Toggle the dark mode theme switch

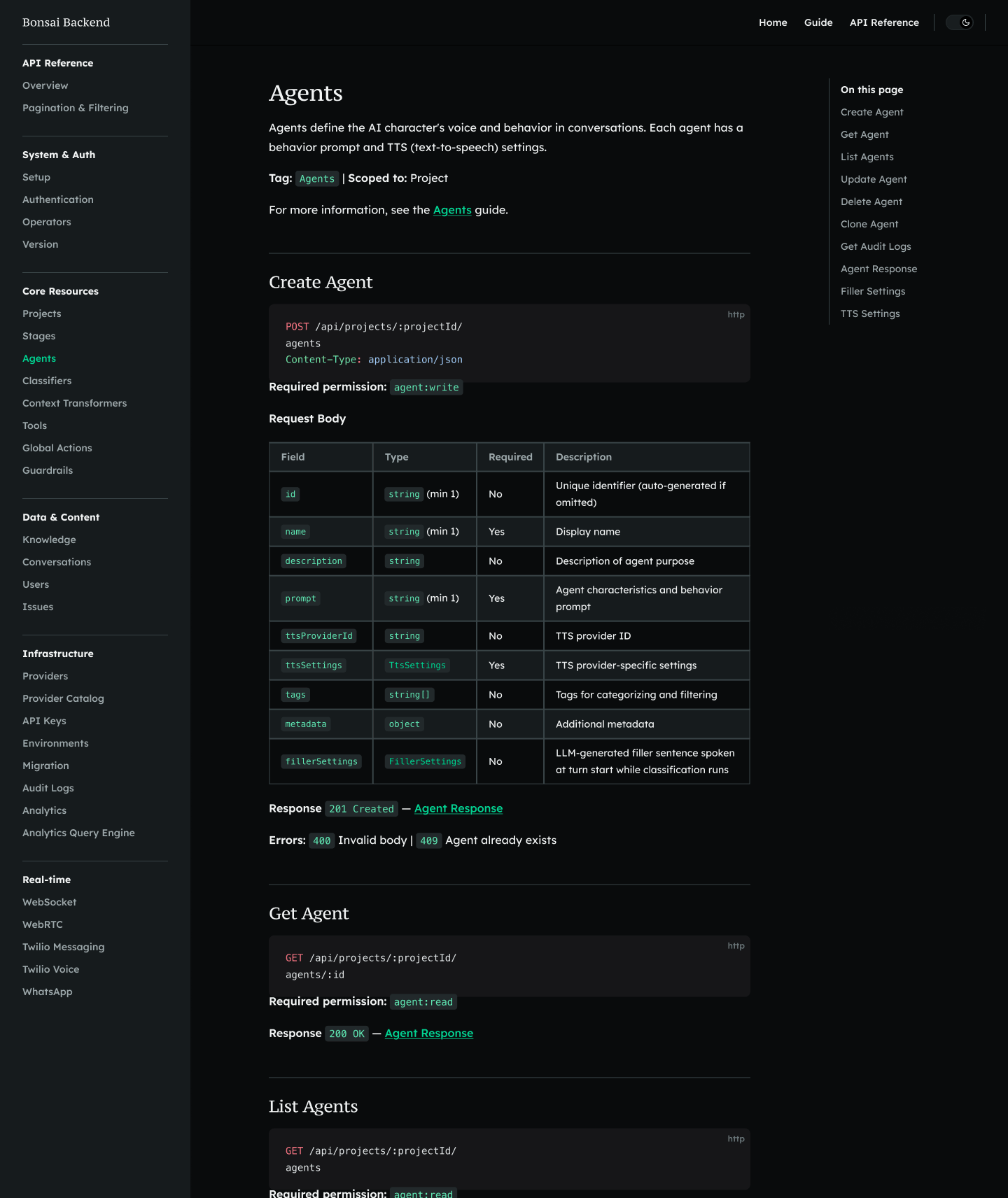point(960,22)
